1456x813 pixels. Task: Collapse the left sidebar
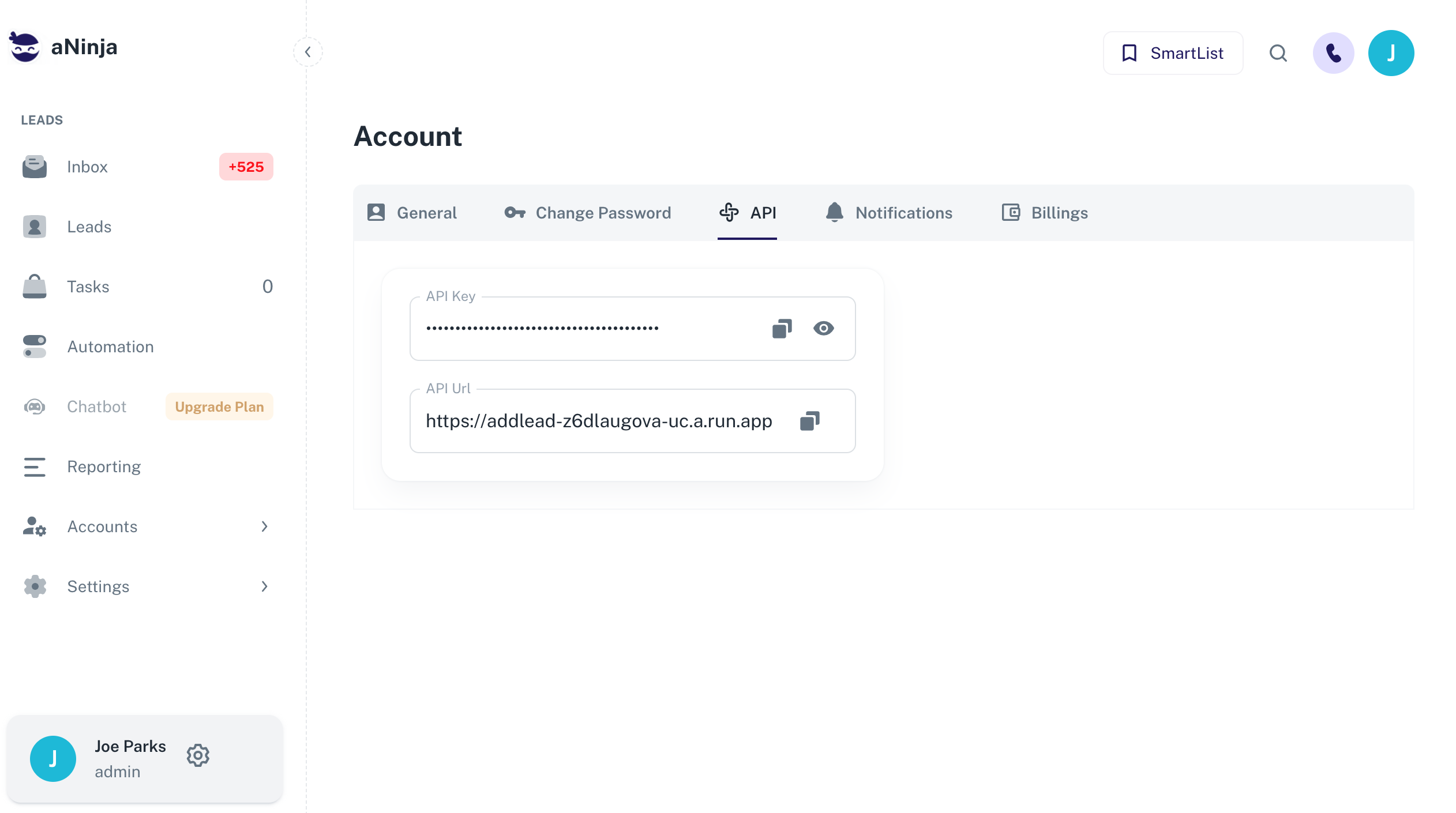pos(308,52)
